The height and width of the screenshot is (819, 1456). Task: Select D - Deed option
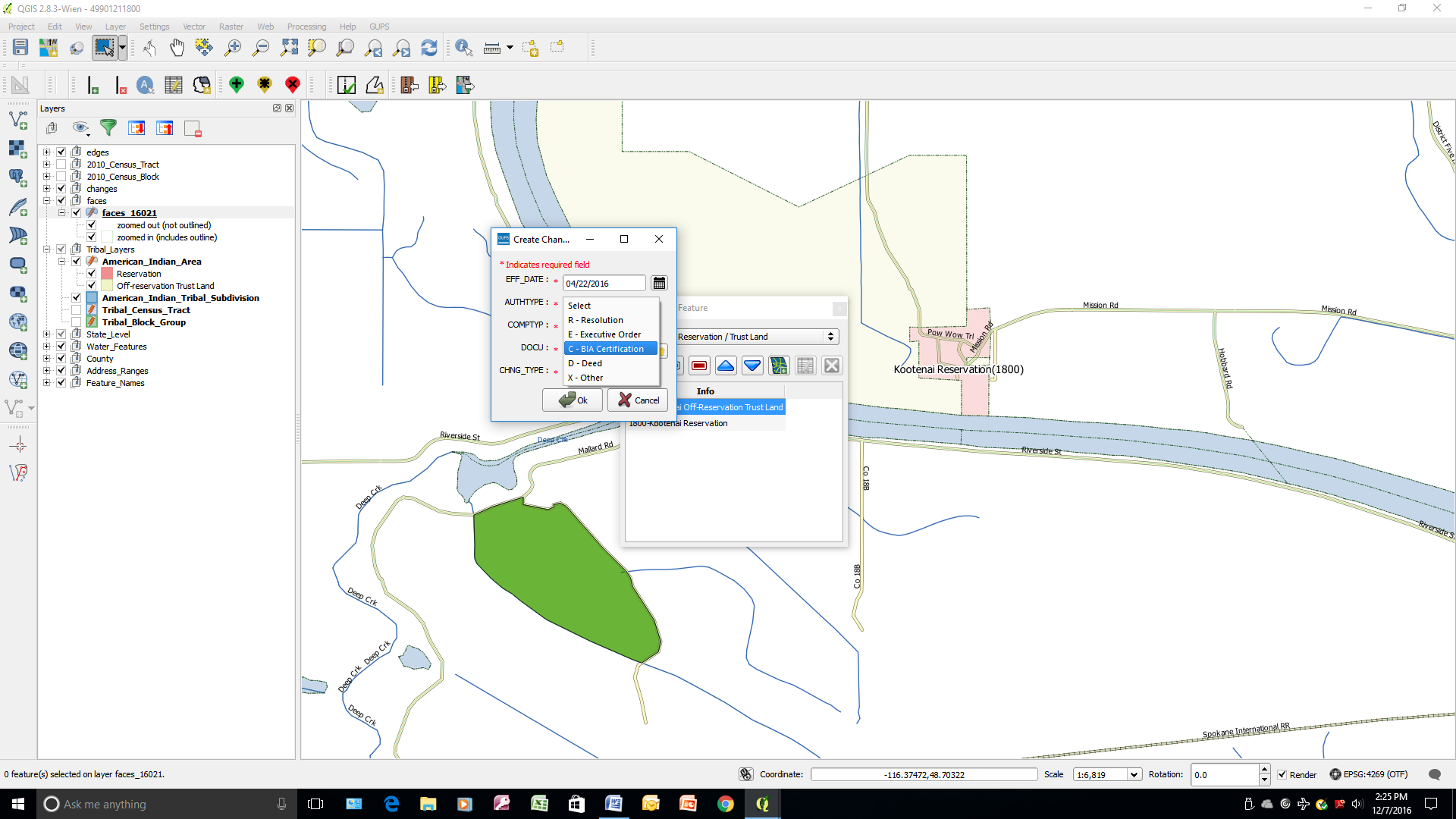[x=585, y=363]
